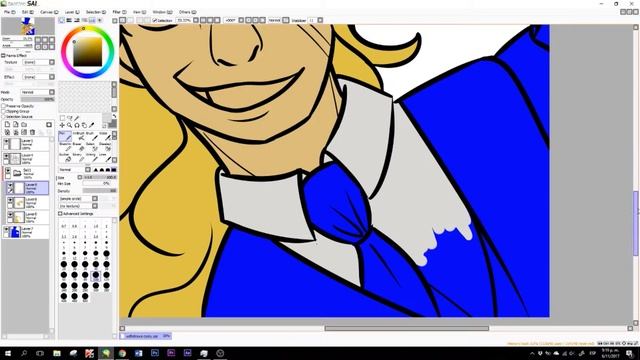The height and width of the screenshot is (360, 640).
Task: Choose the rectangular selection tool
Action: click(62, 118)
